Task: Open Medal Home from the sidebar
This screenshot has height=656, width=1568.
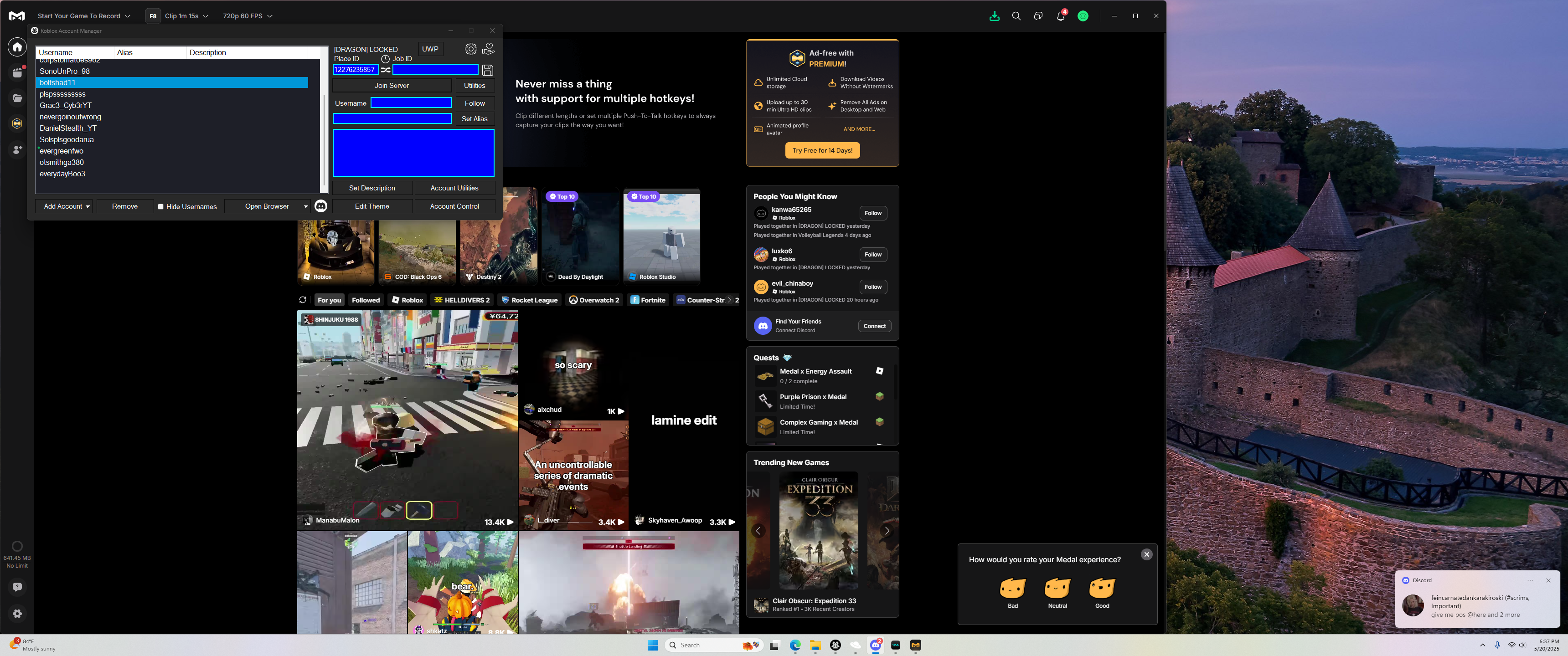Action: [17, 47]
